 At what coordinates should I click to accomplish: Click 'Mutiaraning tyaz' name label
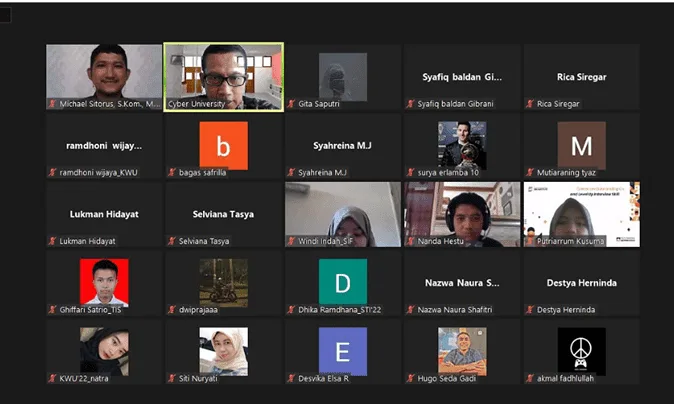coord(567,172)
